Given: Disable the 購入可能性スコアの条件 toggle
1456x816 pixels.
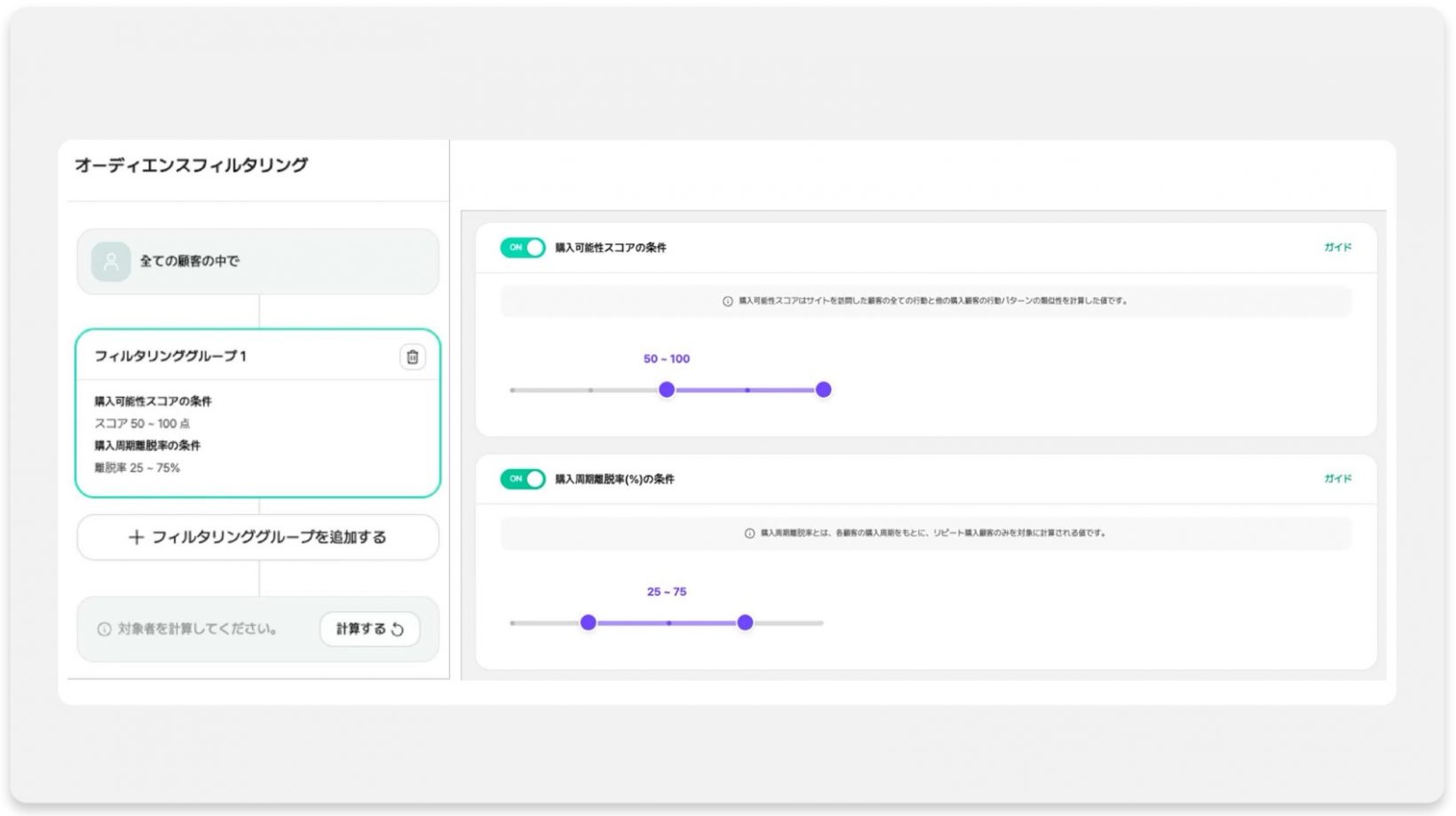Looking at the screenshot, I should (x=523, y=248).
